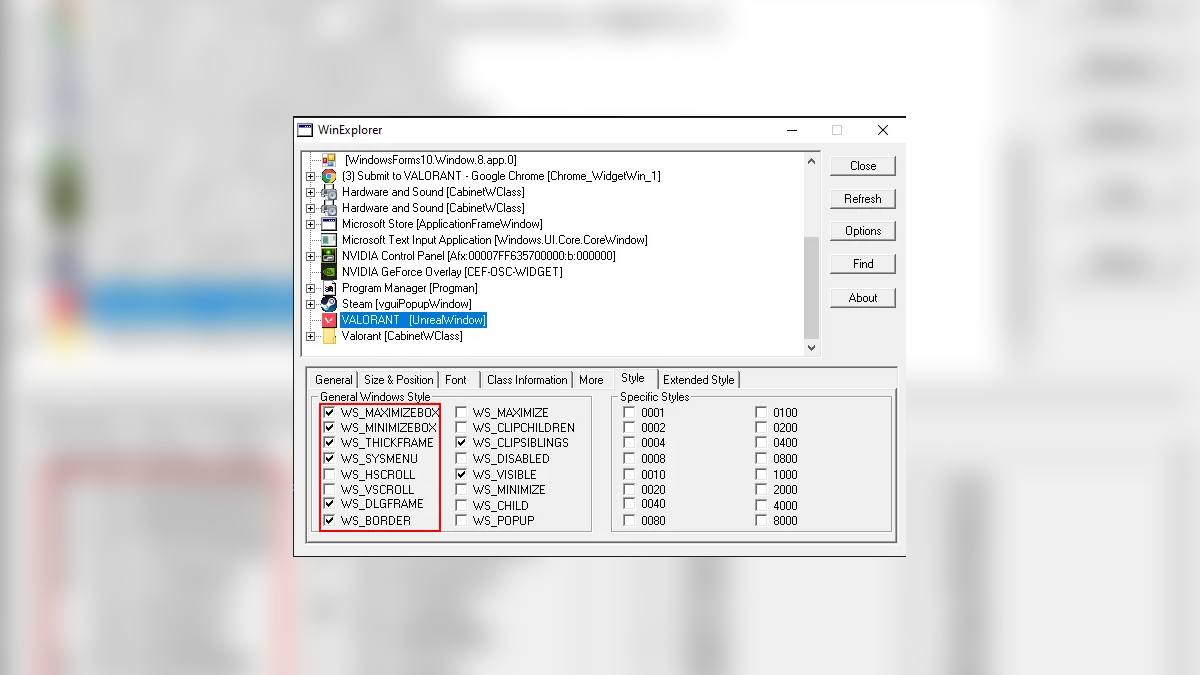Viewport: 1200px width, 675px height.
Task: Uncheck the WS_MAXIMIZEBOX checkbox
Action: pos(329,412)
